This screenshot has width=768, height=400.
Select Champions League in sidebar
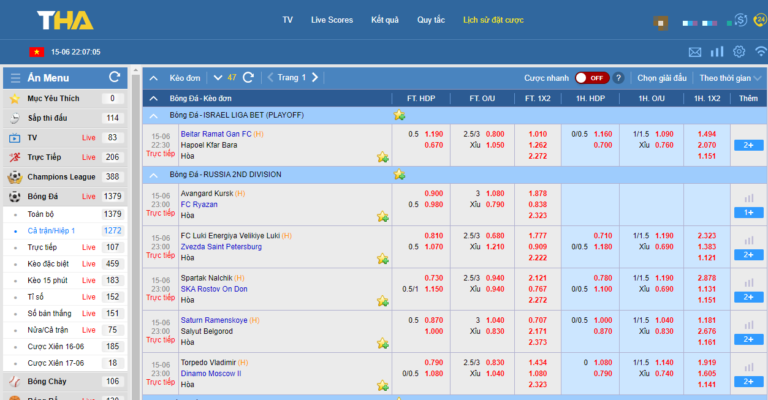pyautogui.click(x=62, y=176)
